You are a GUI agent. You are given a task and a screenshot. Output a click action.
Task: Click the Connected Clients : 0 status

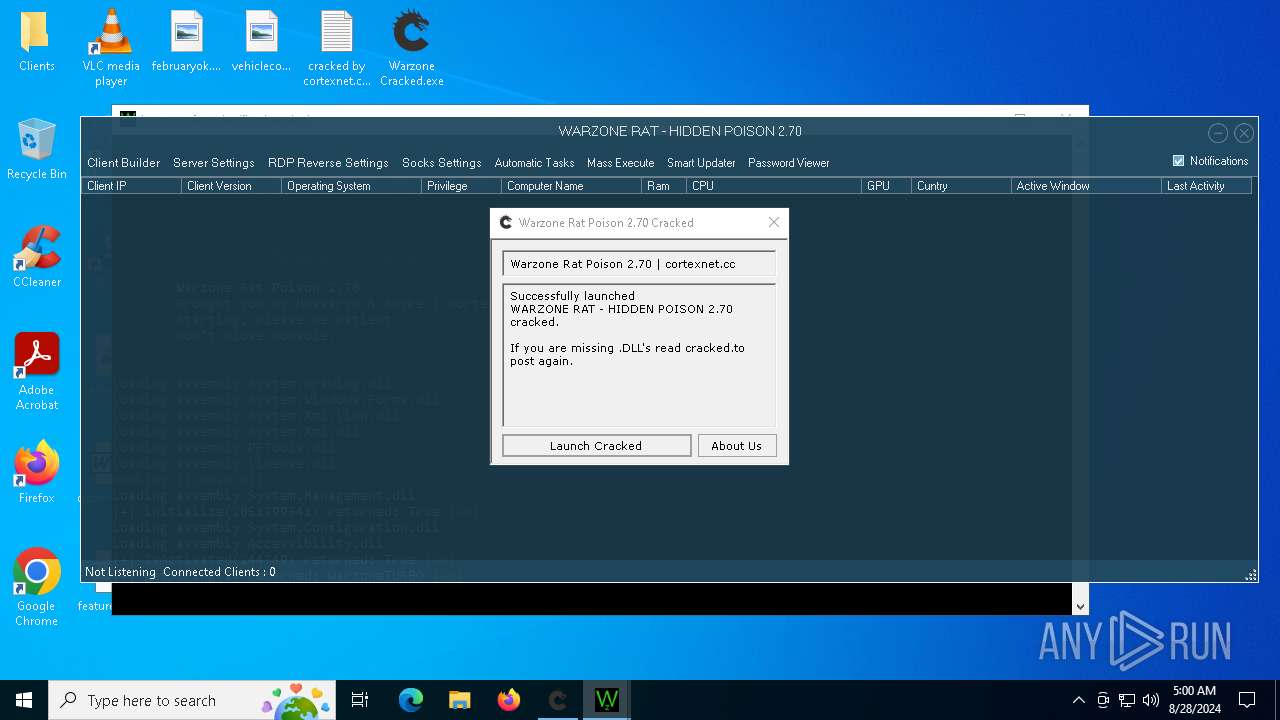(219, 572)
